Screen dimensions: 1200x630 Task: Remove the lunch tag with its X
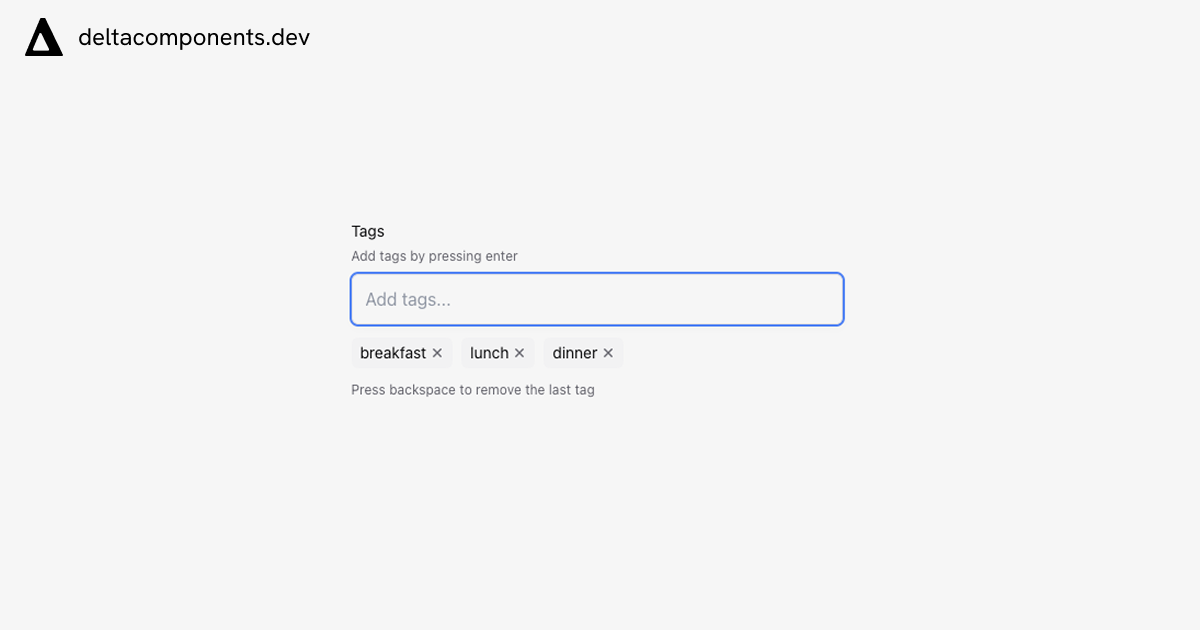click(x=519, y=353)
